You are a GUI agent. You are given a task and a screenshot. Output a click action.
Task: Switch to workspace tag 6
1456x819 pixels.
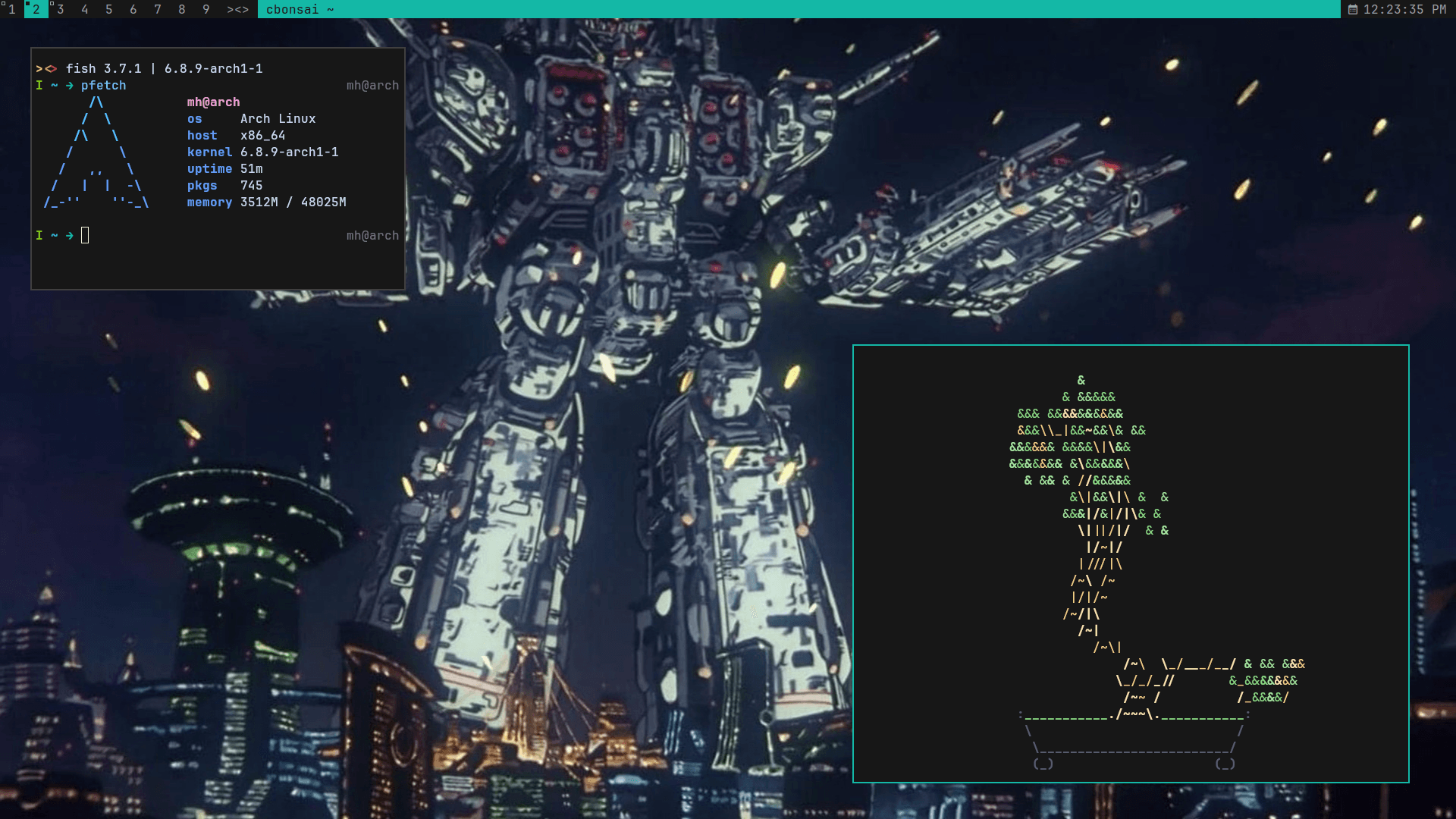coord(133,9)
